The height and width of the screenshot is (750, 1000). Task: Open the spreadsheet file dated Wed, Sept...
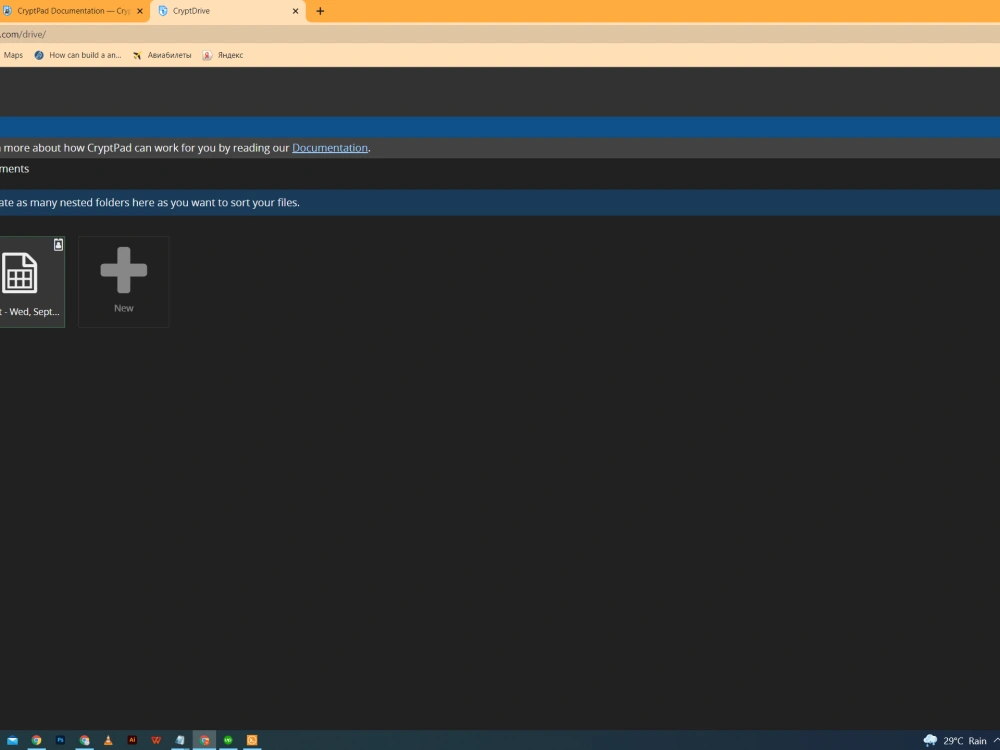[32, 281]
